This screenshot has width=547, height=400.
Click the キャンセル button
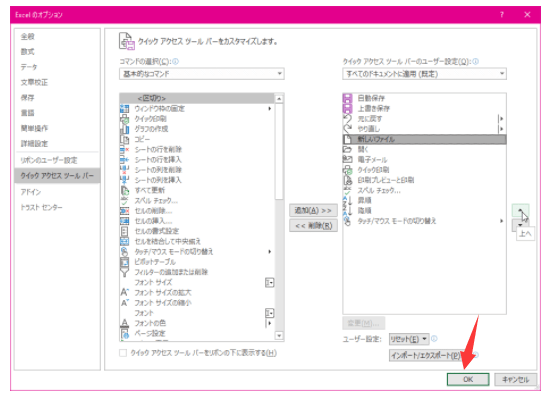pos(516,379)
